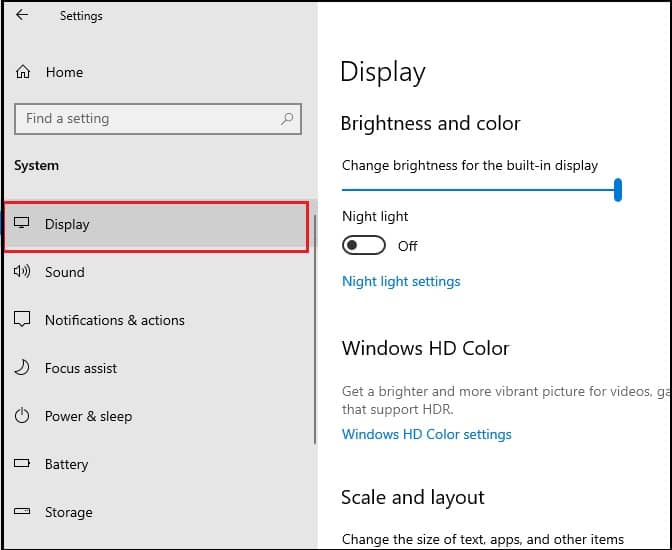Click the Power & sleep icon

[22, 415]
